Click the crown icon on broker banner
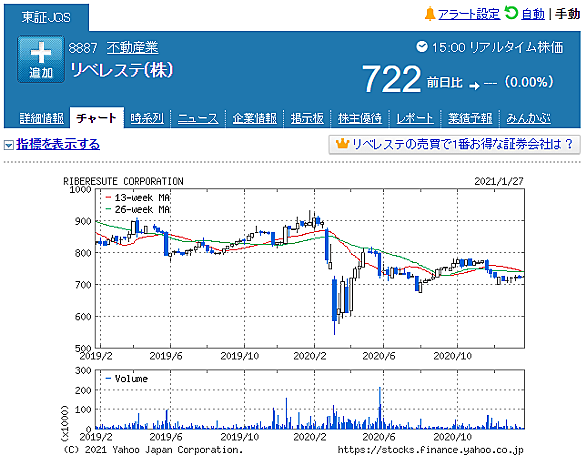 [342, 143]
